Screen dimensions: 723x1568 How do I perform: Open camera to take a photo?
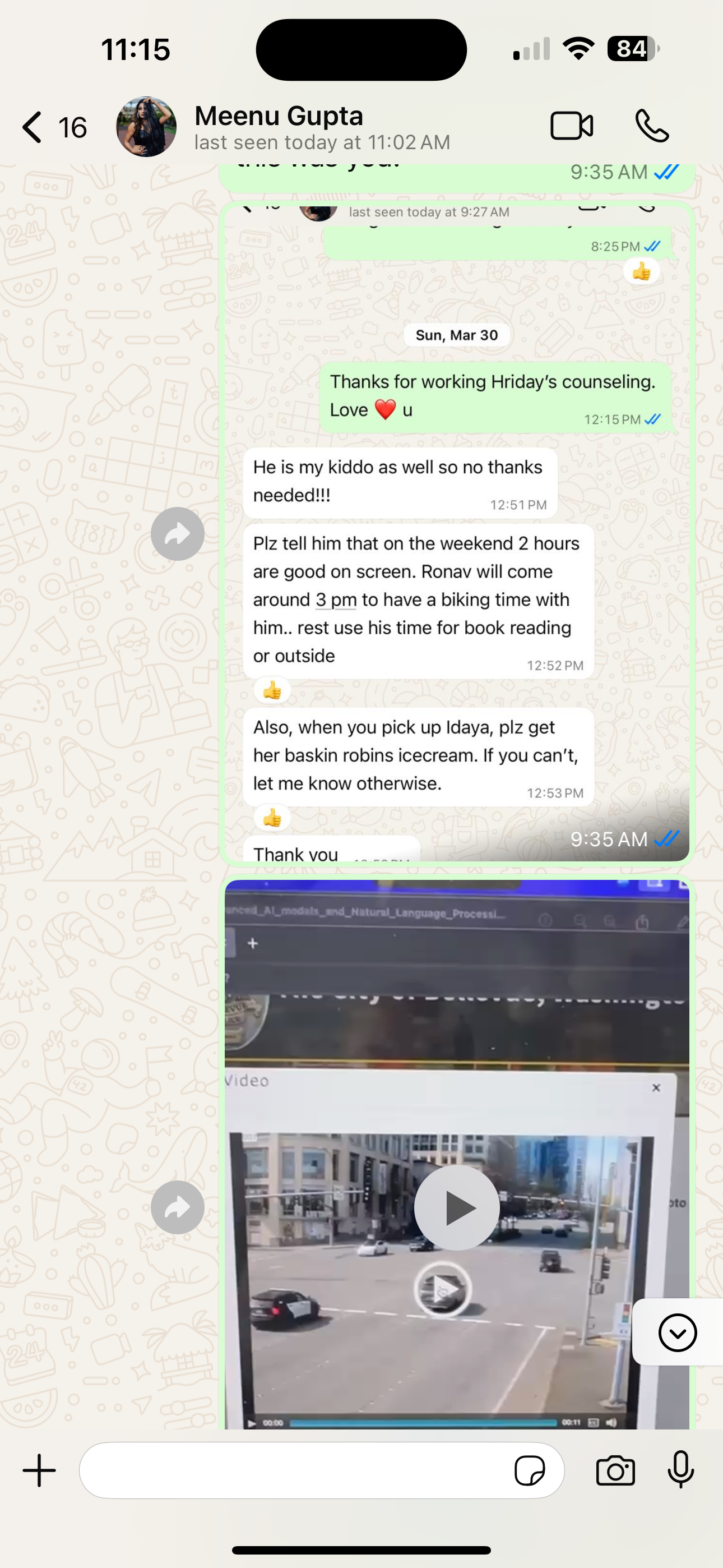[615, 1470]
